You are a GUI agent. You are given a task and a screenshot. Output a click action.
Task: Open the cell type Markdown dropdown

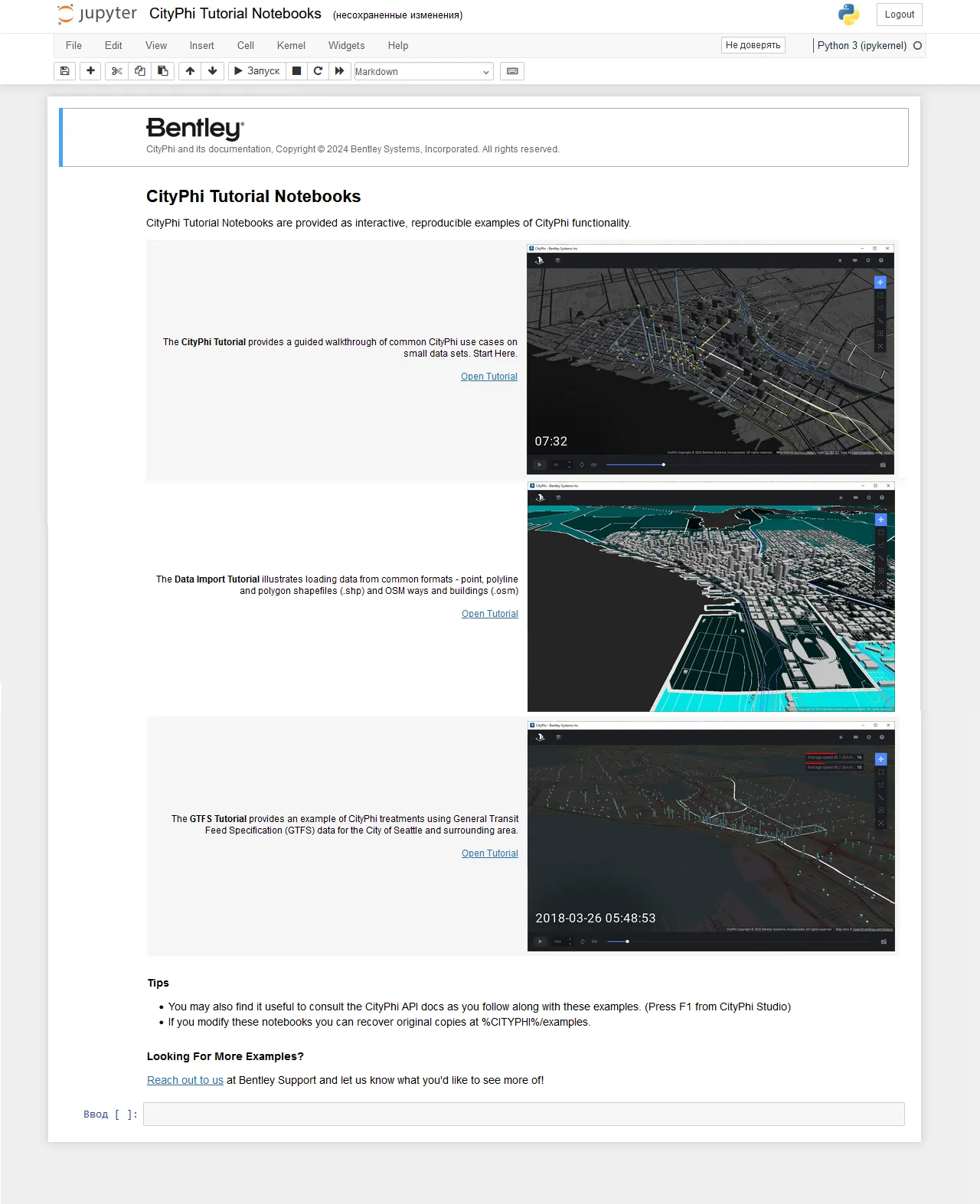click(423, 71)
